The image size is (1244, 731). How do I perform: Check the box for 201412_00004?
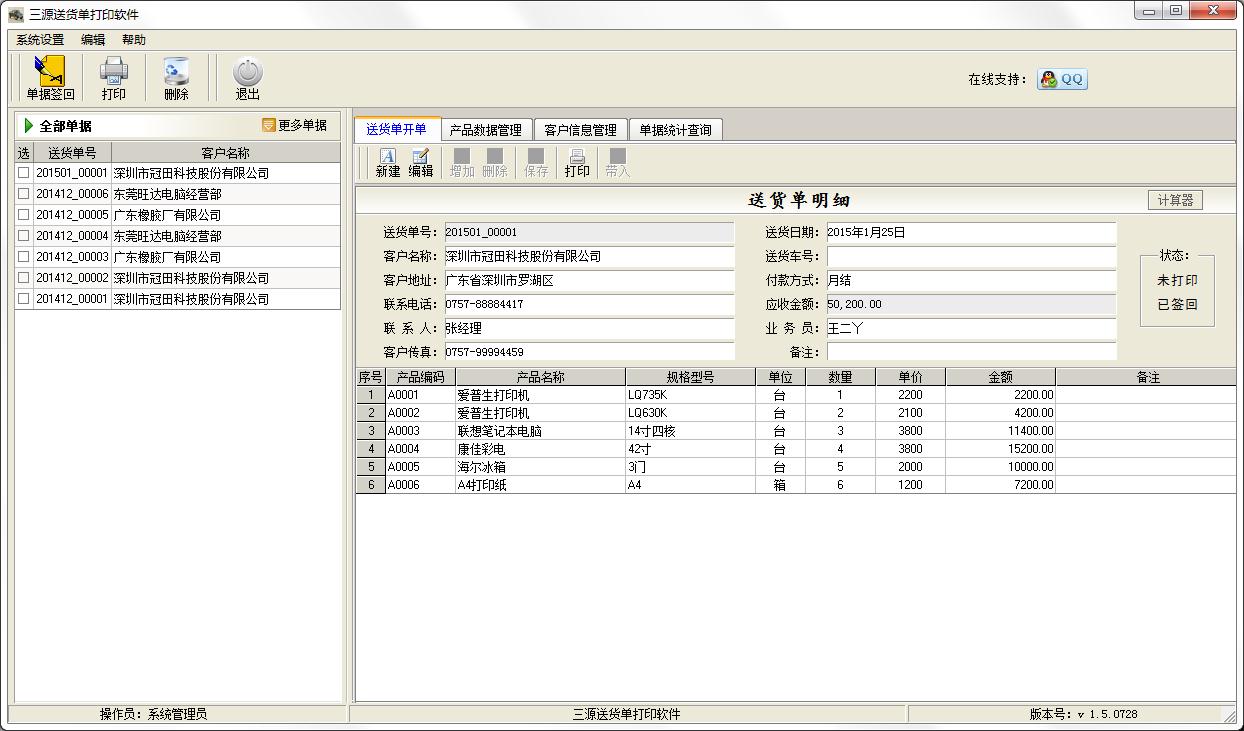point(24,235)
